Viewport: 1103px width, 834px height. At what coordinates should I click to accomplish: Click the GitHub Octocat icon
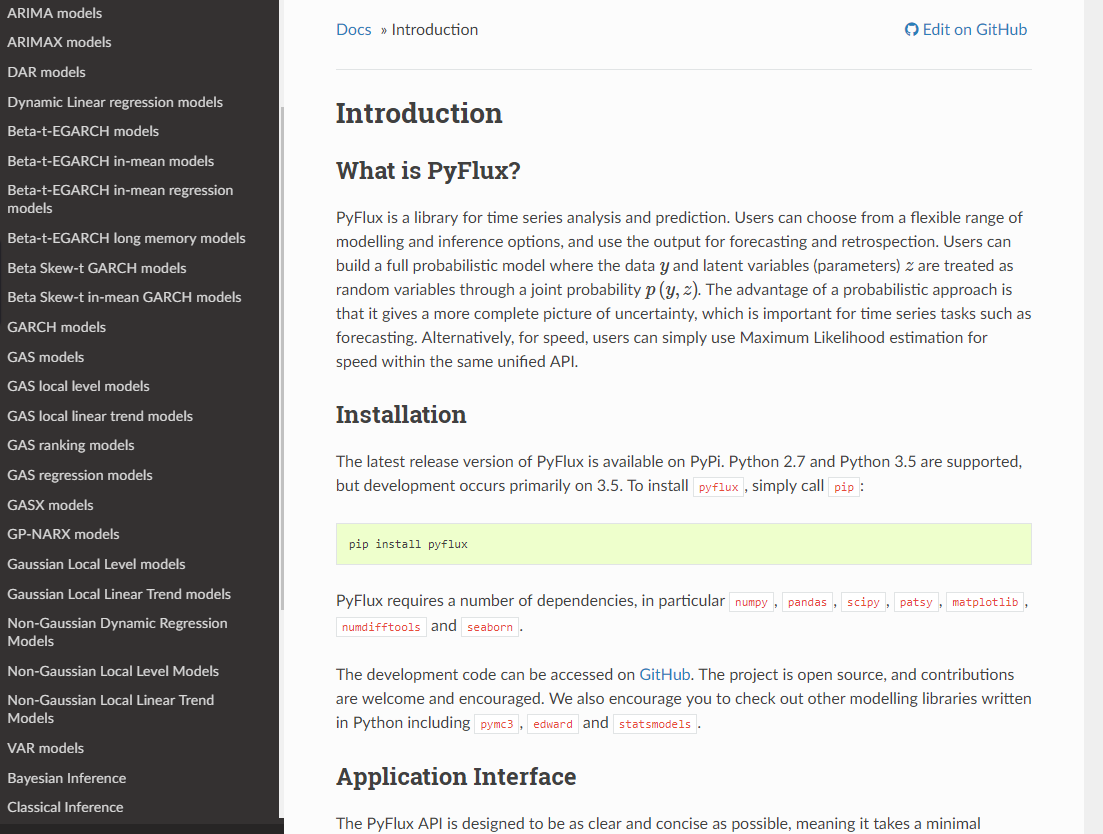[910, 29]
